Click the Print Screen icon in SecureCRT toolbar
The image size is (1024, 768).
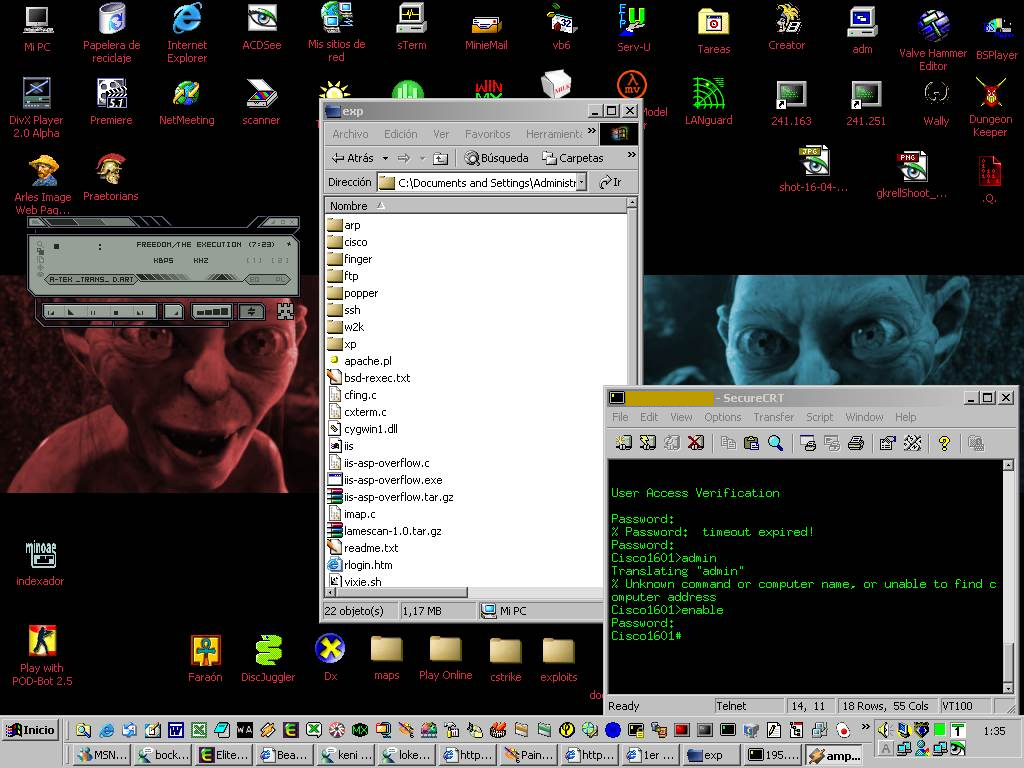click(x=808, y=443)
